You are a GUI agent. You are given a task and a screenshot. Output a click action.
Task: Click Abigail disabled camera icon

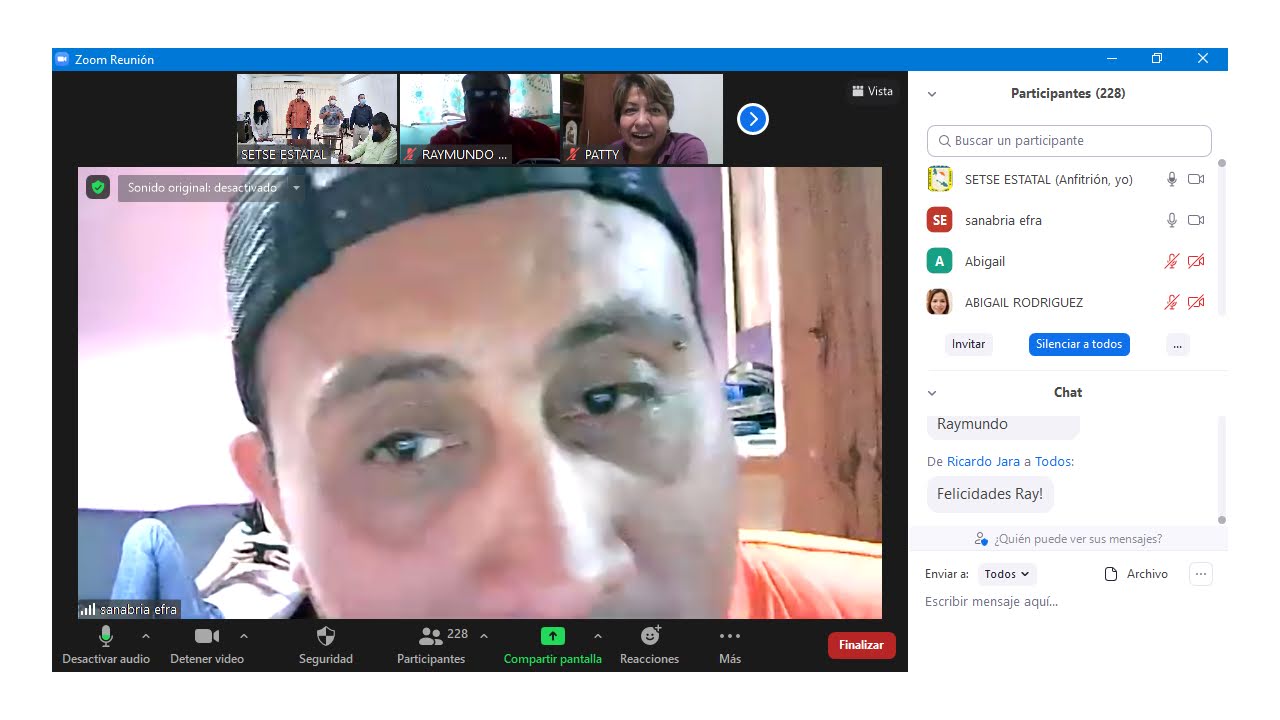pyautogui.click(x=1196, y=261)
